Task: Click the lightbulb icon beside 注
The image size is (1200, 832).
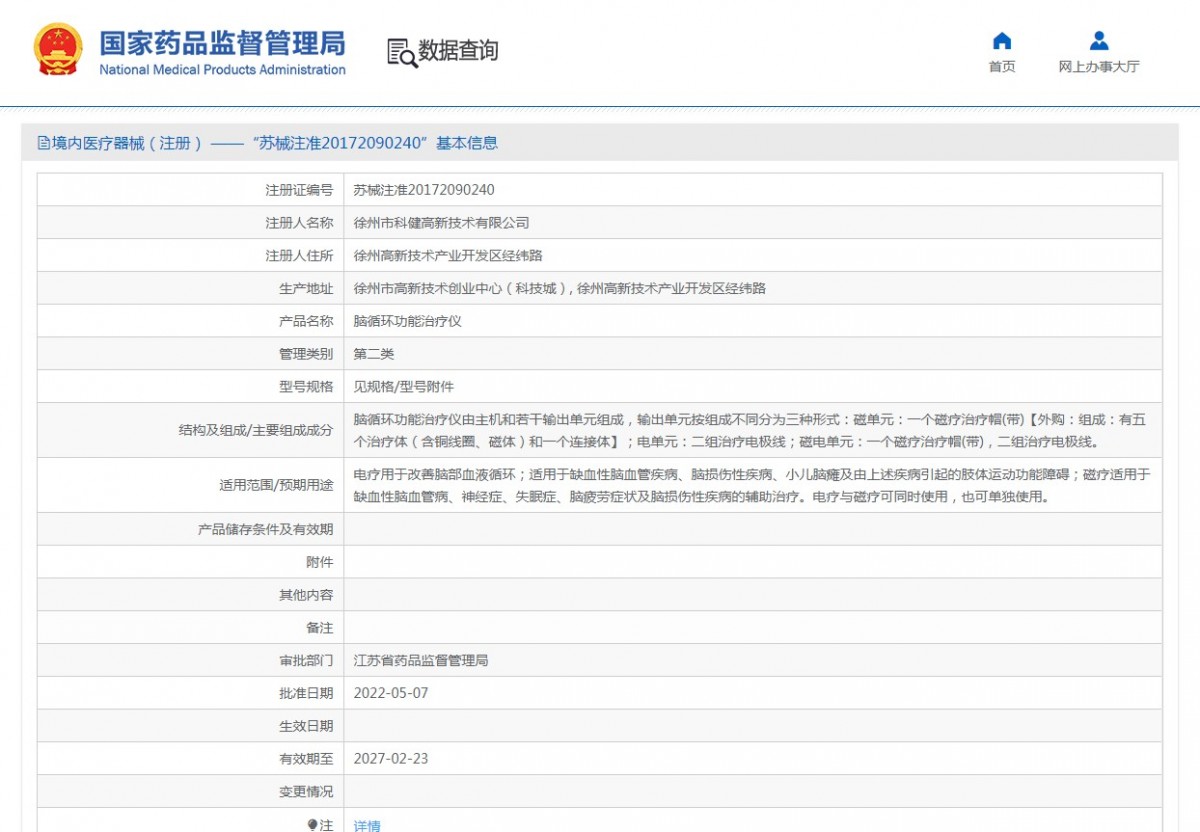Action: tap(313, 825)
